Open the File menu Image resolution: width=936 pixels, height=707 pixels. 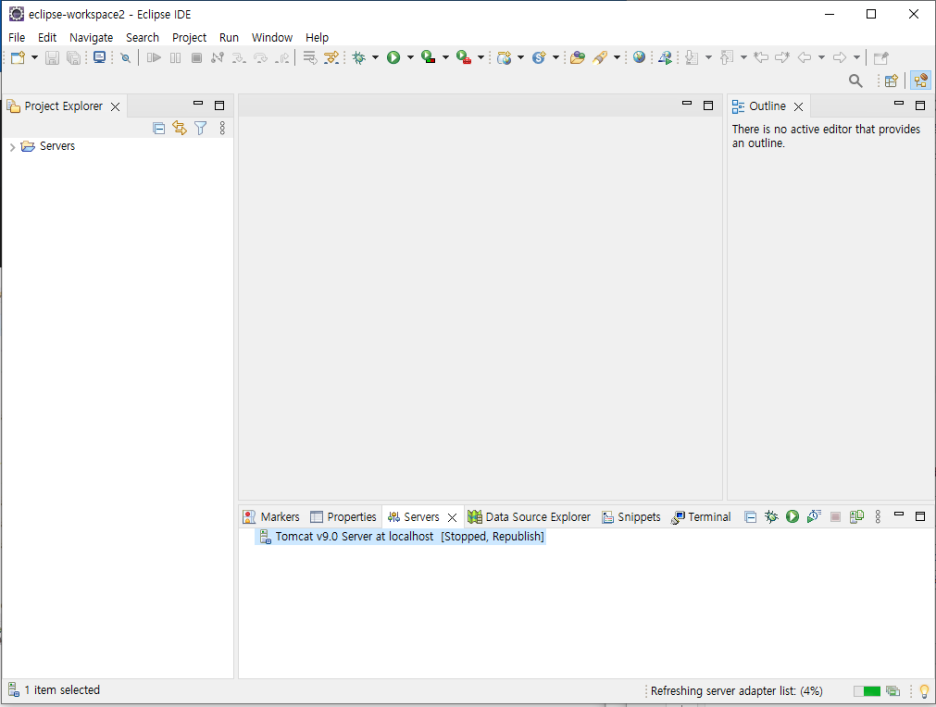[x=17, y=38]
